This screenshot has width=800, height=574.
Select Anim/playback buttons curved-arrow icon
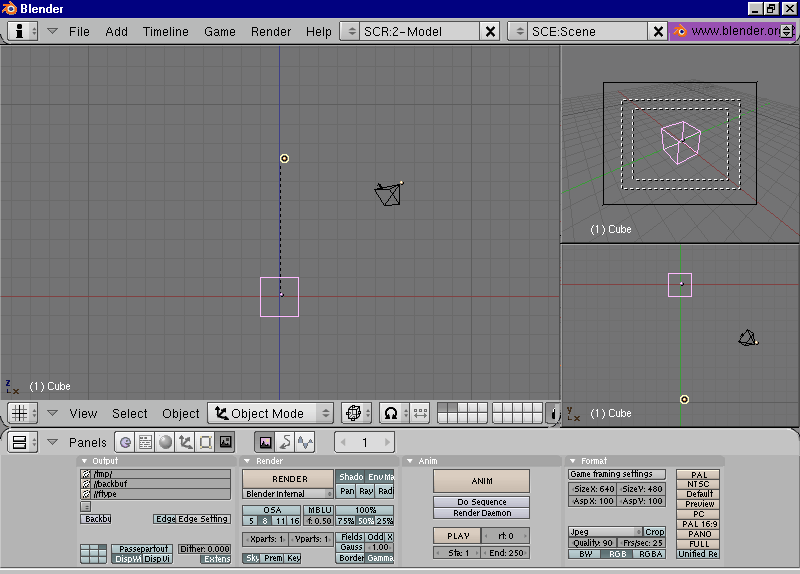pyautogui.click(x=285, y=442)
